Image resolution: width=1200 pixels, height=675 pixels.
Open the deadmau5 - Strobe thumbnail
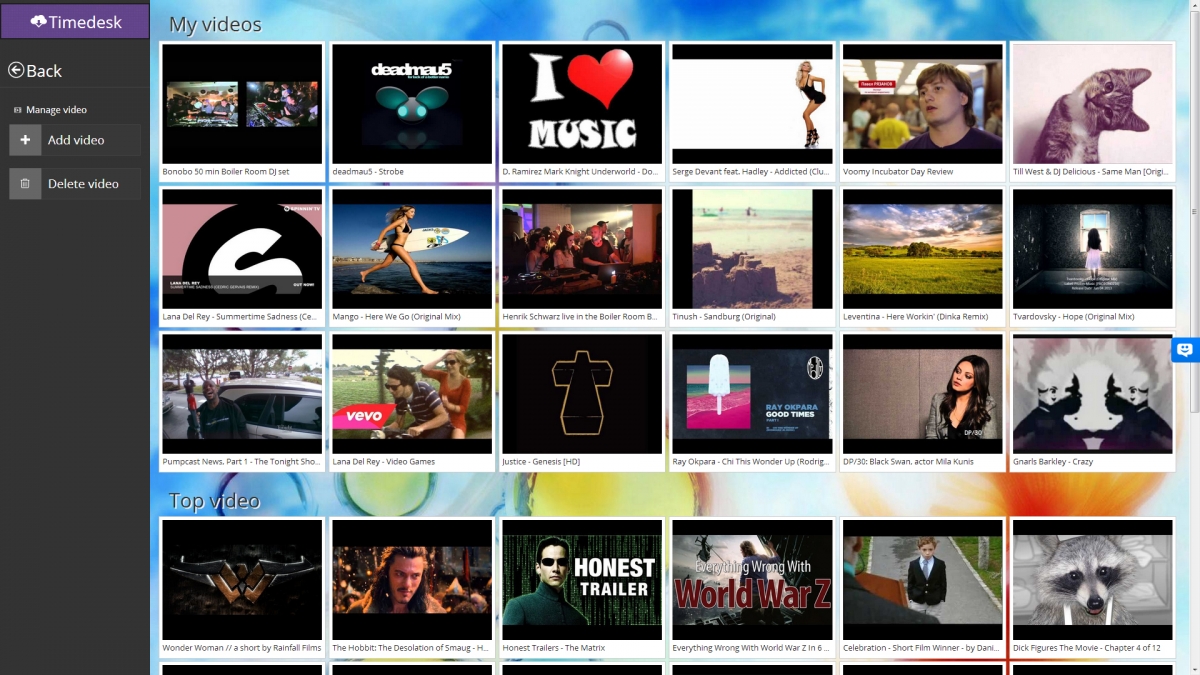point(412,104)
